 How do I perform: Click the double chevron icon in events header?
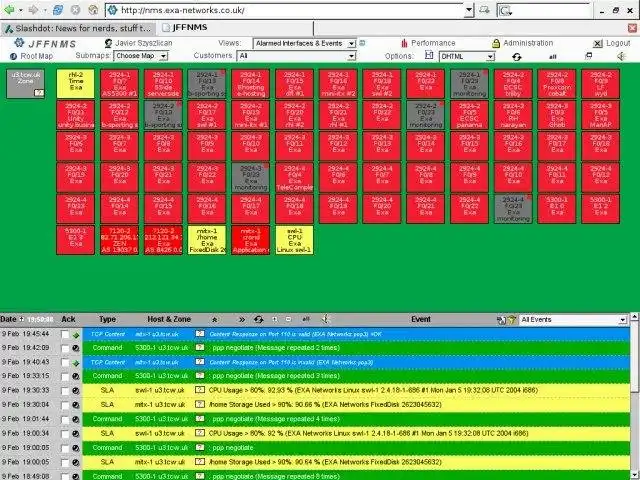pyautogui.click(x=242, y=320)
